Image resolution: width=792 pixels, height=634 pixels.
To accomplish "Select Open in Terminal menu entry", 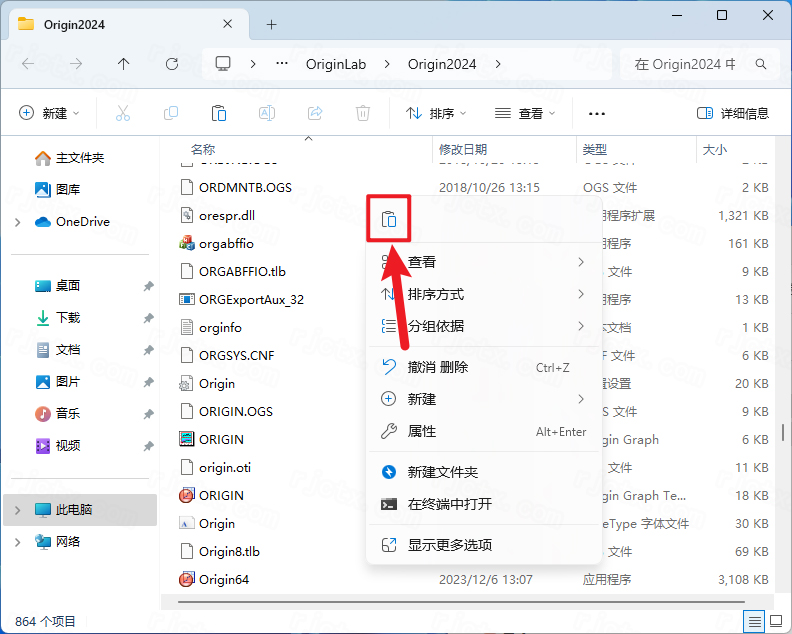I will click(449, 504).
